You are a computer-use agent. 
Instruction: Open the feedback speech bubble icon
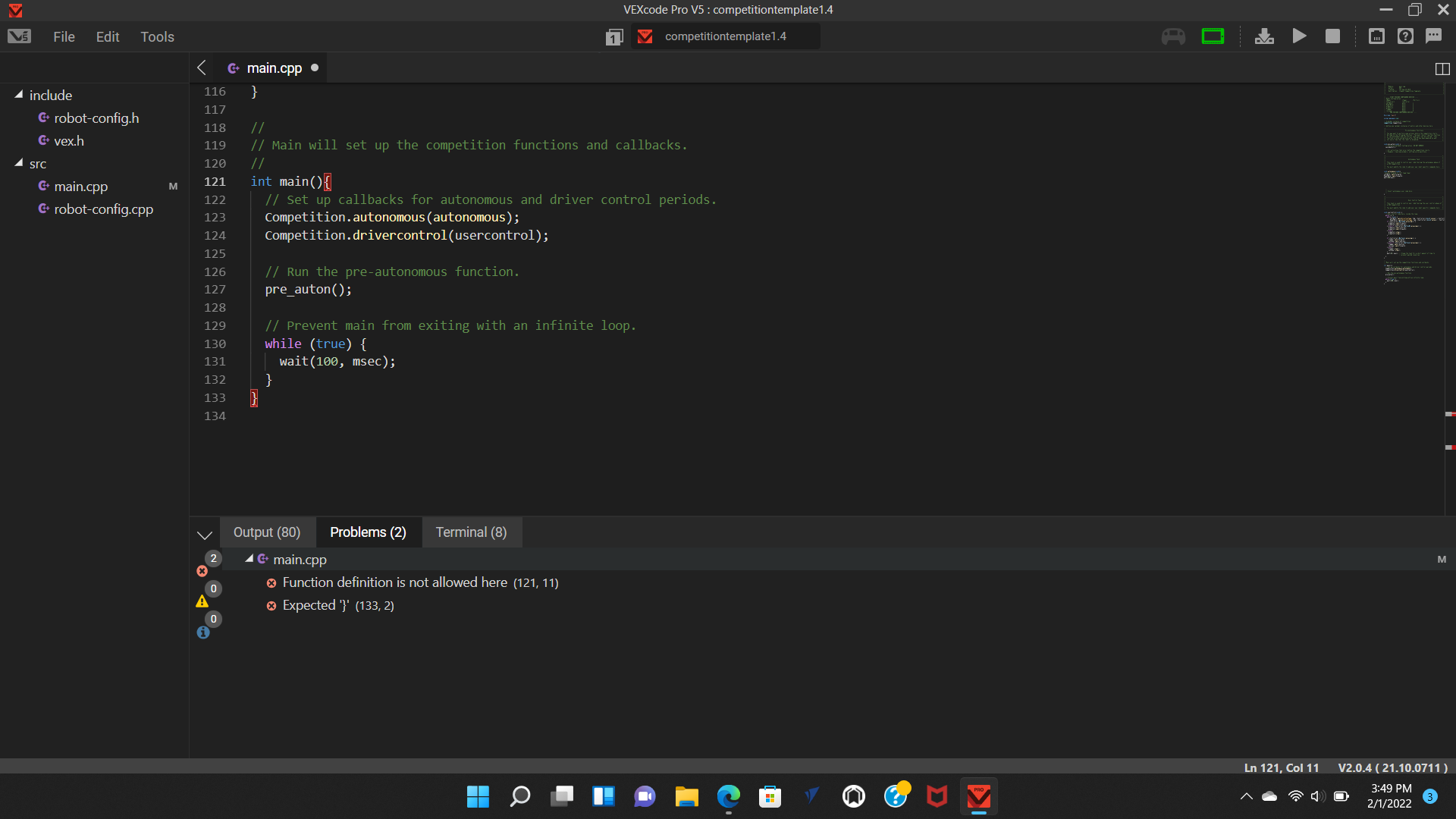tap(1433, 36)
